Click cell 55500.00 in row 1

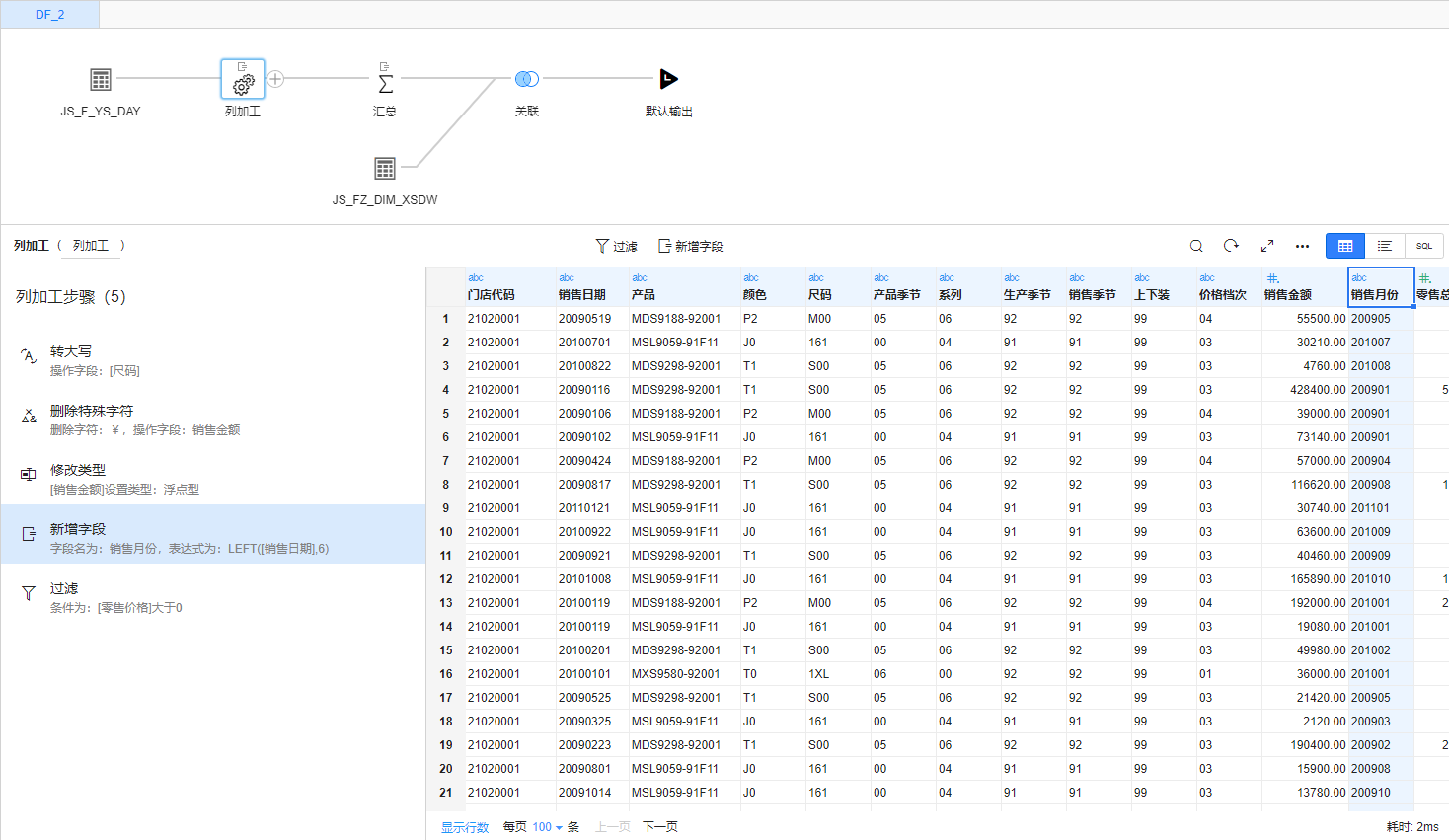click(1305, 319)
